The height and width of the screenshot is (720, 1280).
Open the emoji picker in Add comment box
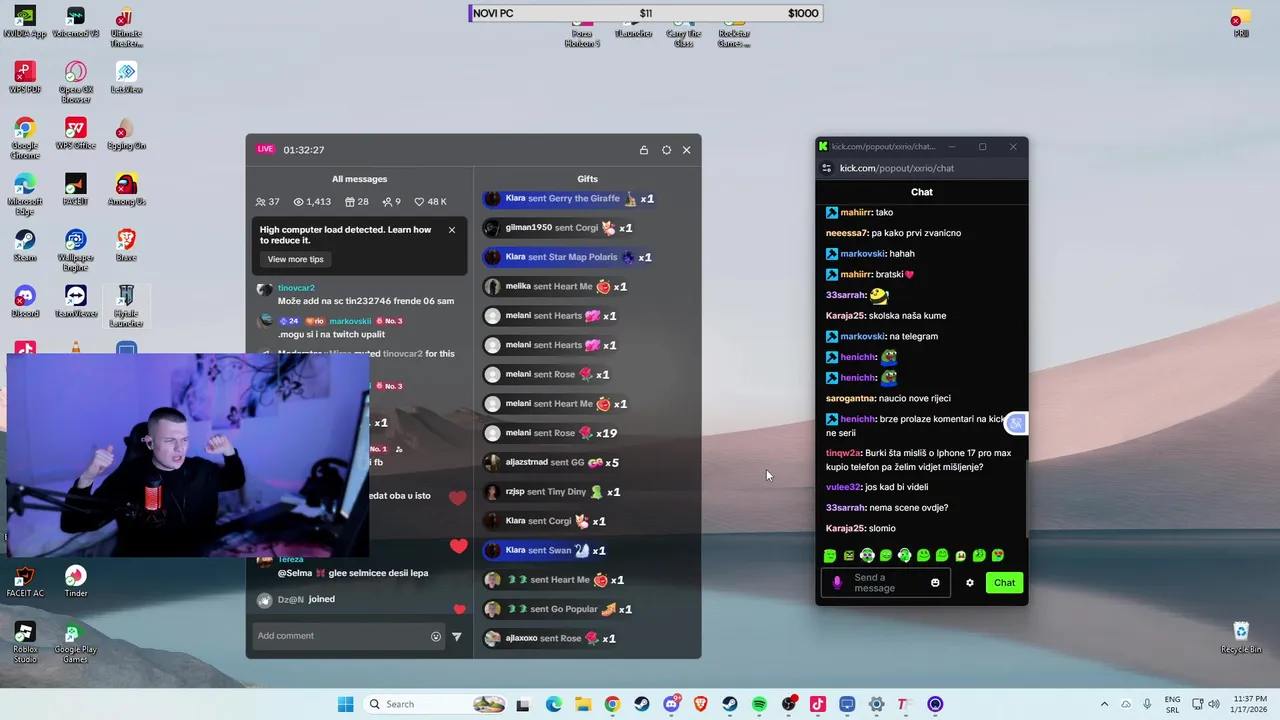436,637
